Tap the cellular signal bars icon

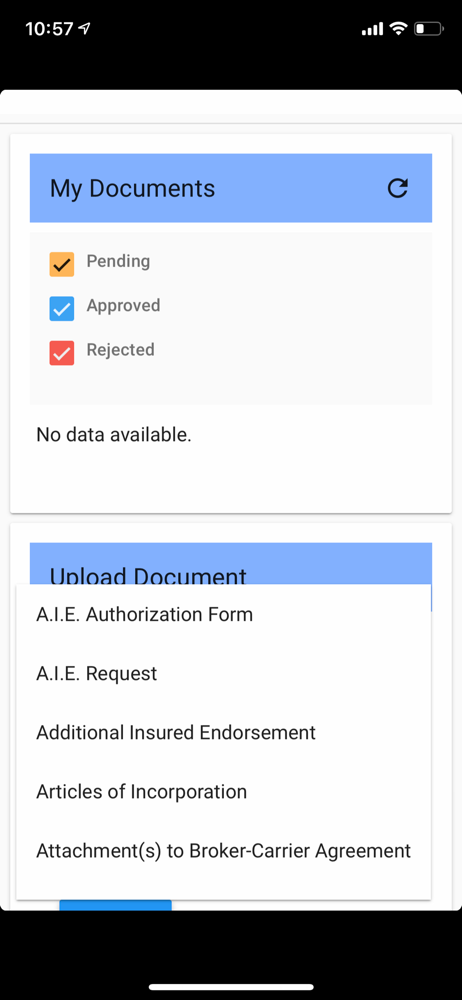click(x=373, y=29)
